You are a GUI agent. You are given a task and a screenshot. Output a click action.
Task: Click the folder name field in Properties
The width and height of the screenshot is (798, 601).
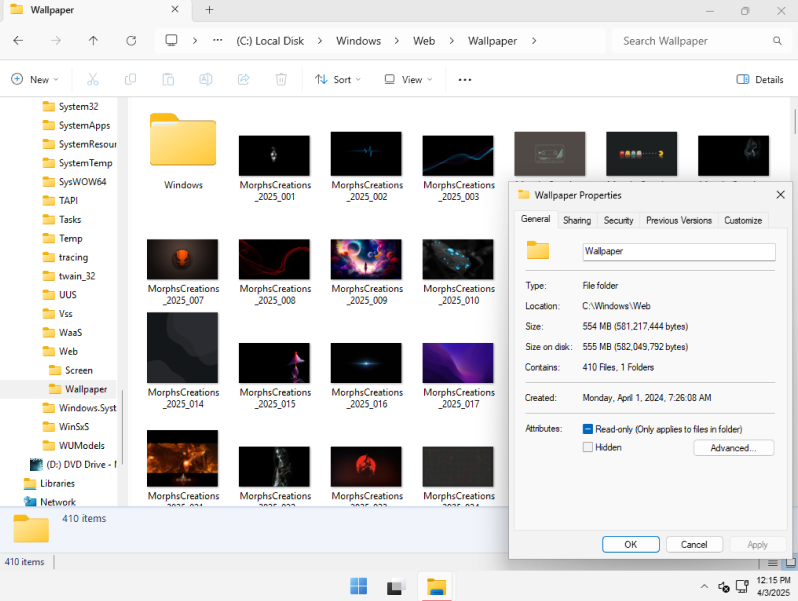pyautogui.click(x=679, y=251)
